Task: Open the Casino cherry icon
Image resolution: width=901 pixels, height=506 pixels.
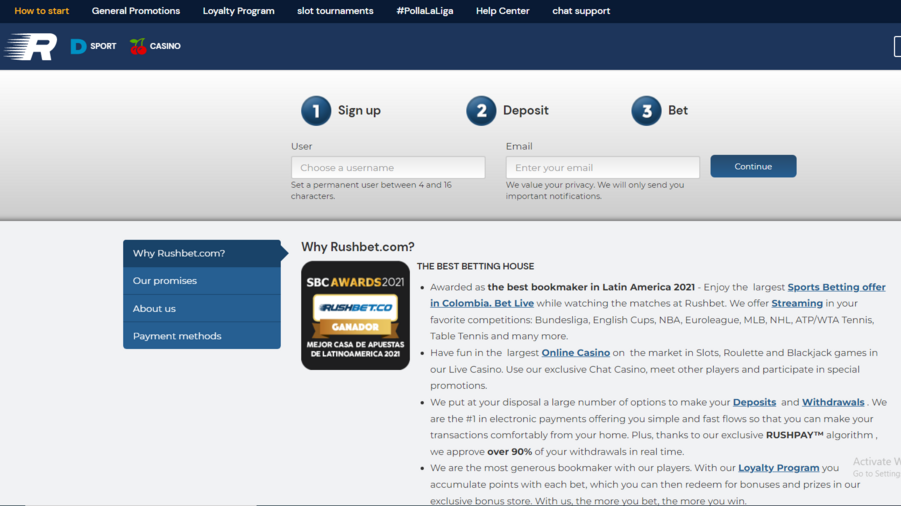Action: (x=138, y=46)
